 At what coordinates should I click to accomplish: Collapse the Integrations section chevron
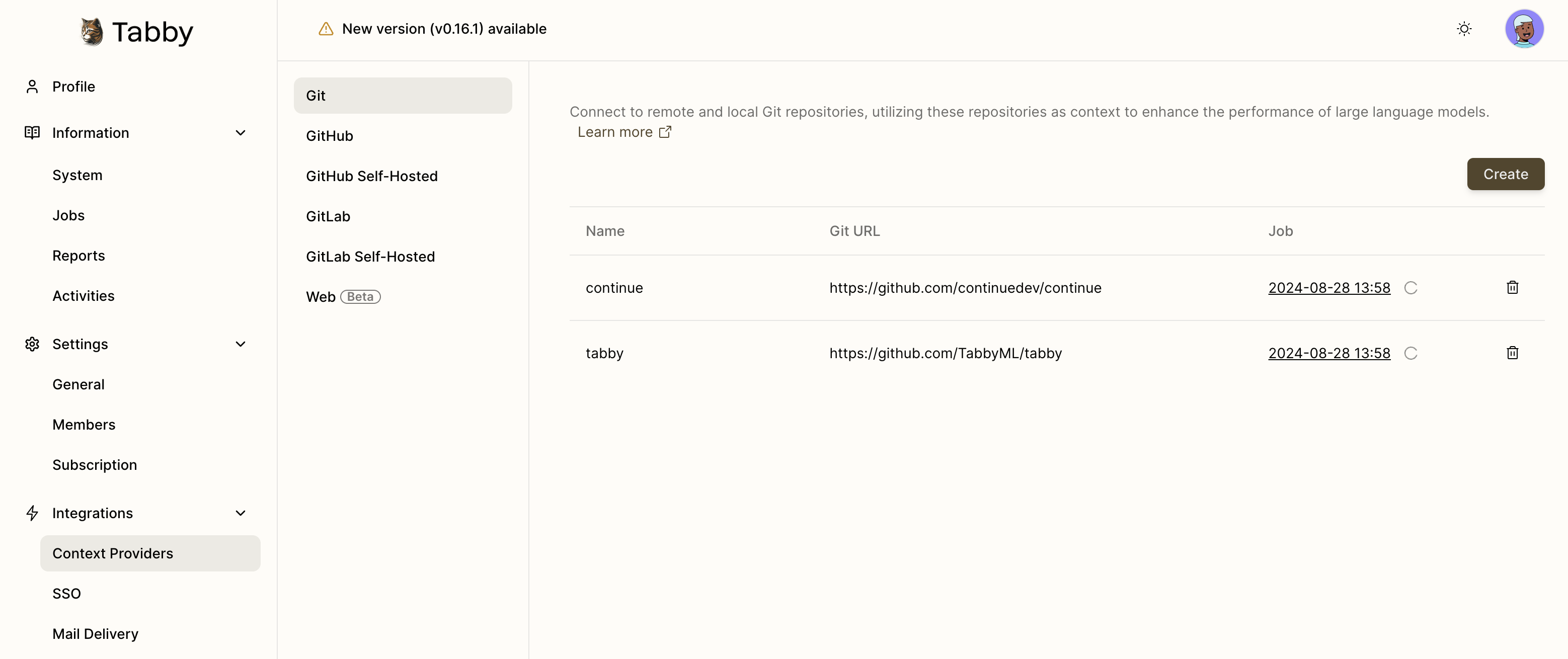[241, 513]
